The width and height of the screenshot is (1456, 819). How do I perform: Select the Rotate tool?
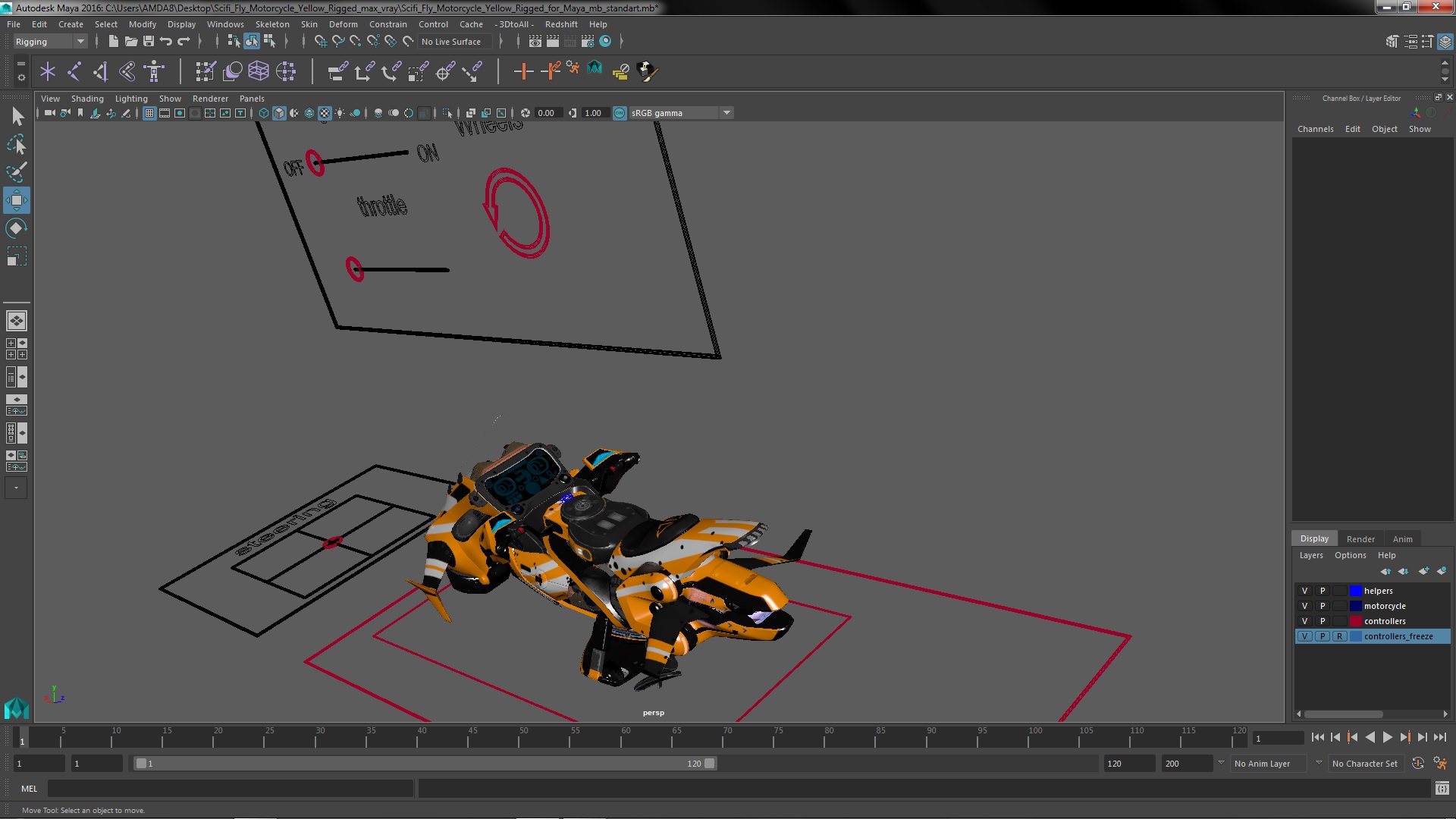tap(17, 228)
